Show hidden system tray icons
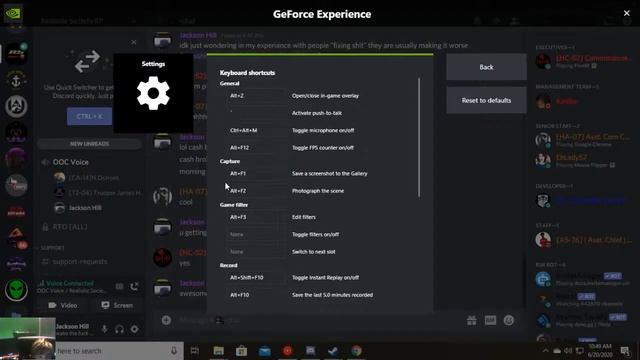Image resolution: width=640 pixels, height=360 pixels. [x=546, y=351]
